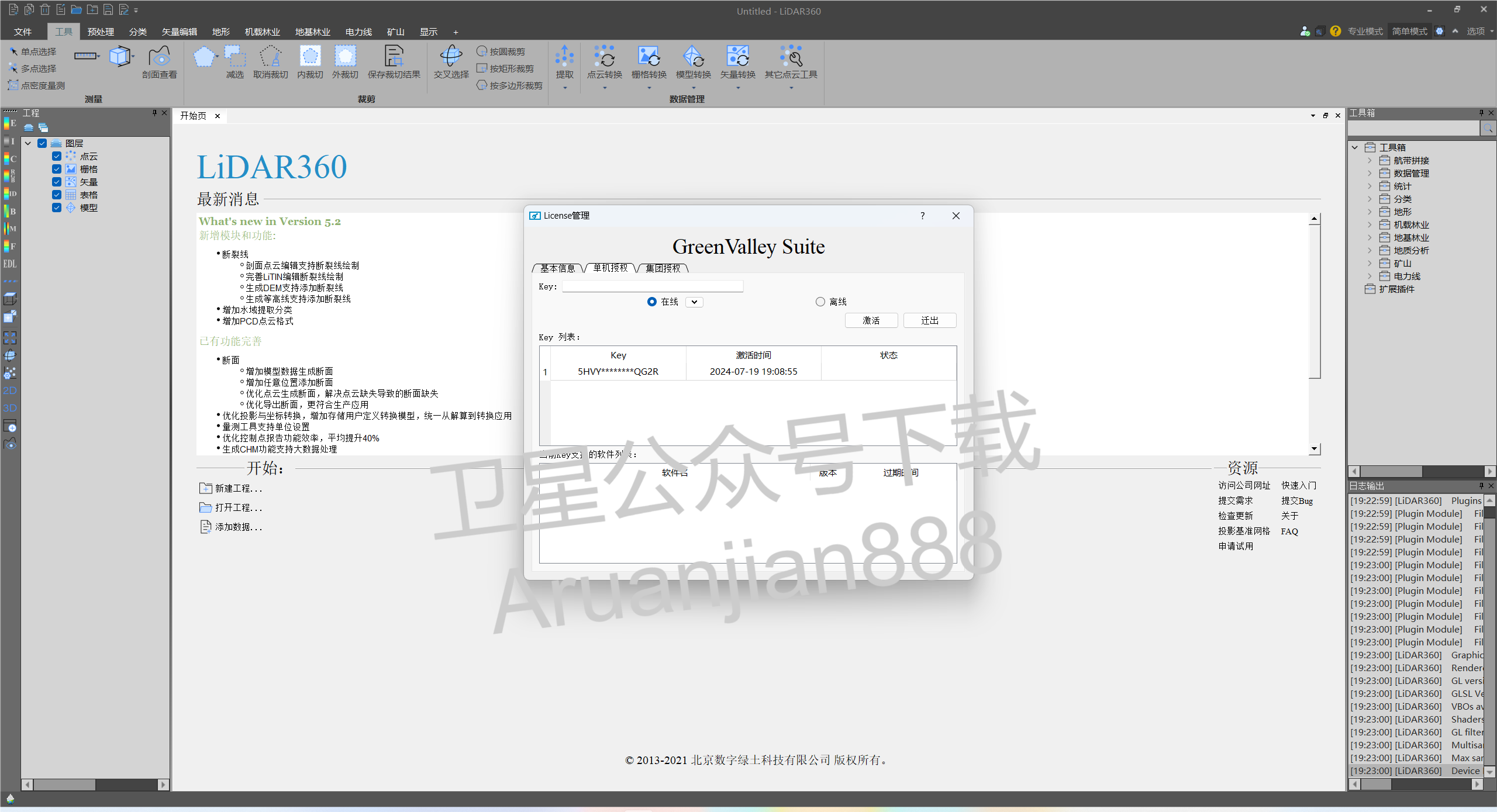Display by RGB using the RGB sidebar icon

click(x=10, y=175)
